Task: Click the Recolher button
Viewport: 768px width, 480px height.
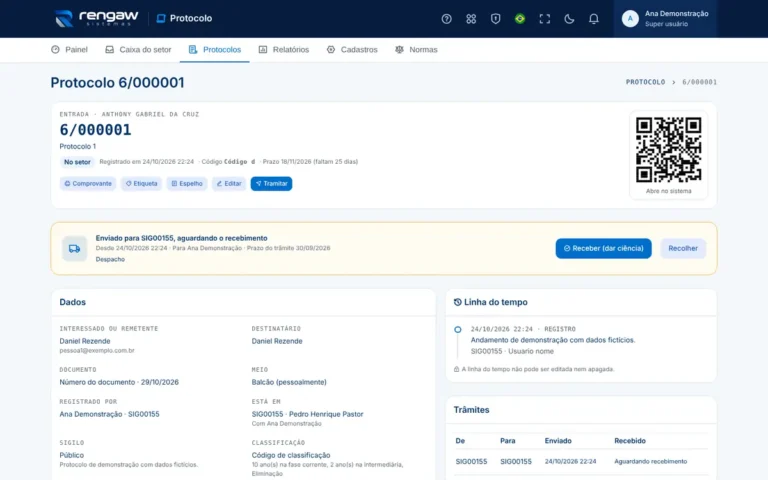Action: [x=683, y=248]
